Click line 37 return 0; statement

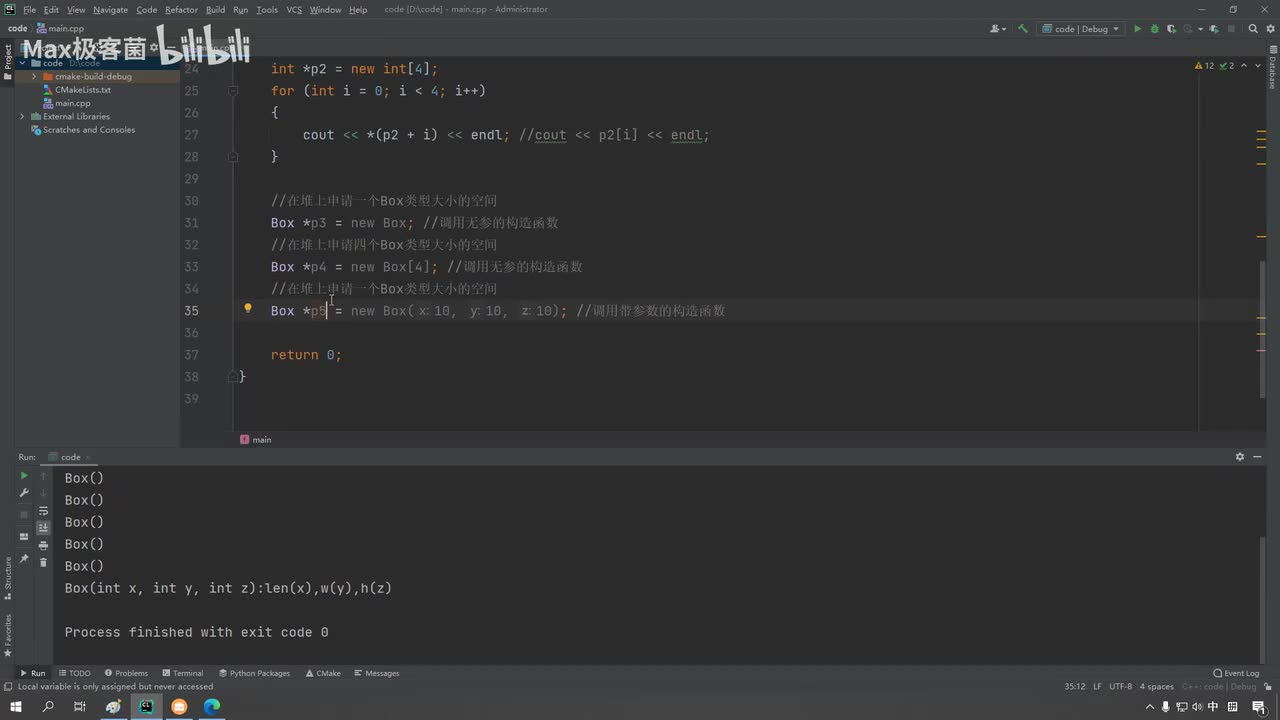click(x=306, y=355)
